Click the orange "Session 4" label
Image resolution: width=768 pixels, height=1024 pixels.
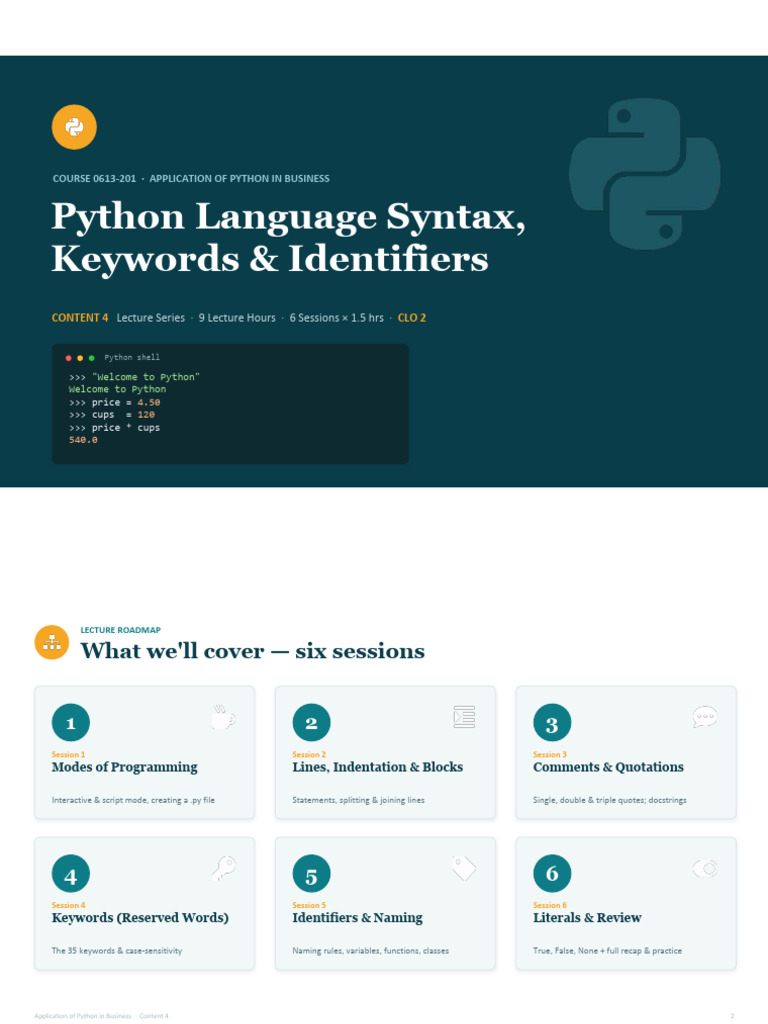(x=69, y=905)
